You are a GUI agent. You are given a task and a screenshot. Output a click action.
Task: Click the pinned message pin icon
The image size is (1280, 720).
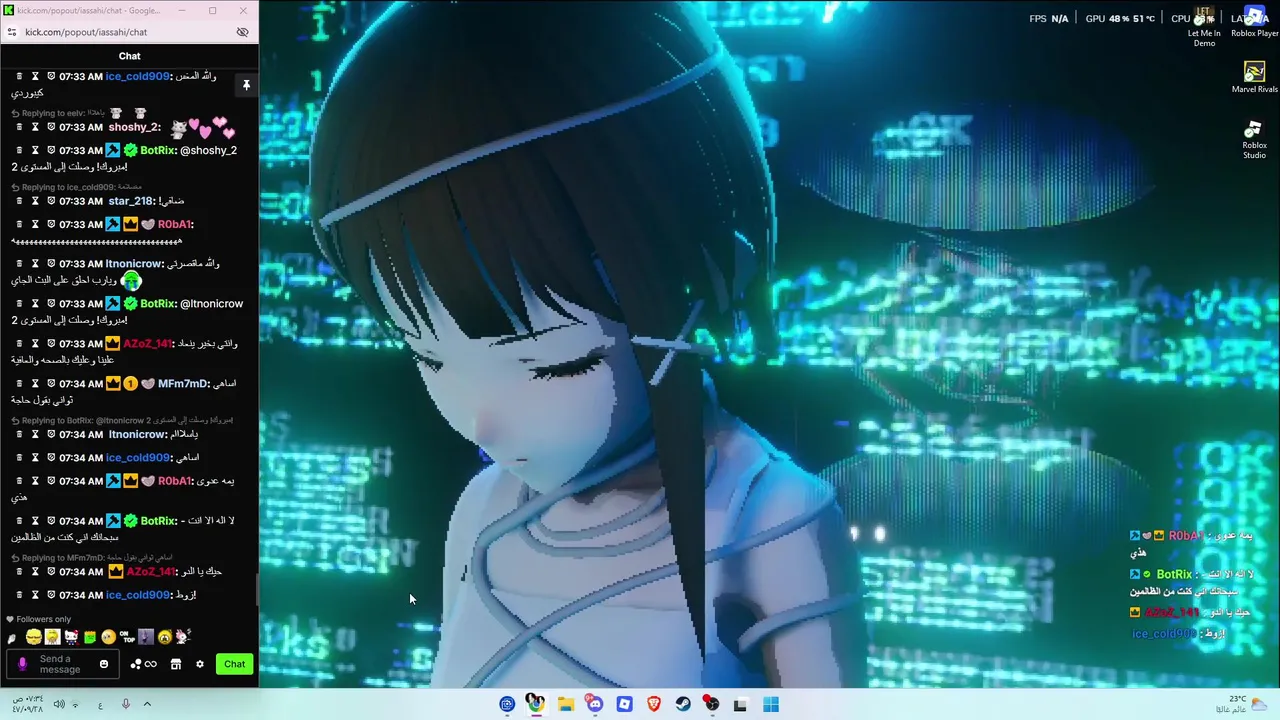click(x=246, y=86)
